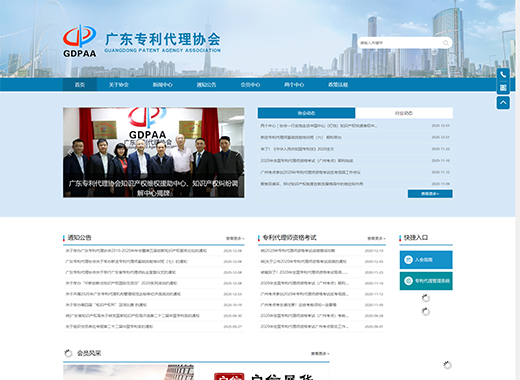The height and width of the screenshot is (380, 520).
Task: Select 首页 in the navigation bar
Action: (80, 85)
